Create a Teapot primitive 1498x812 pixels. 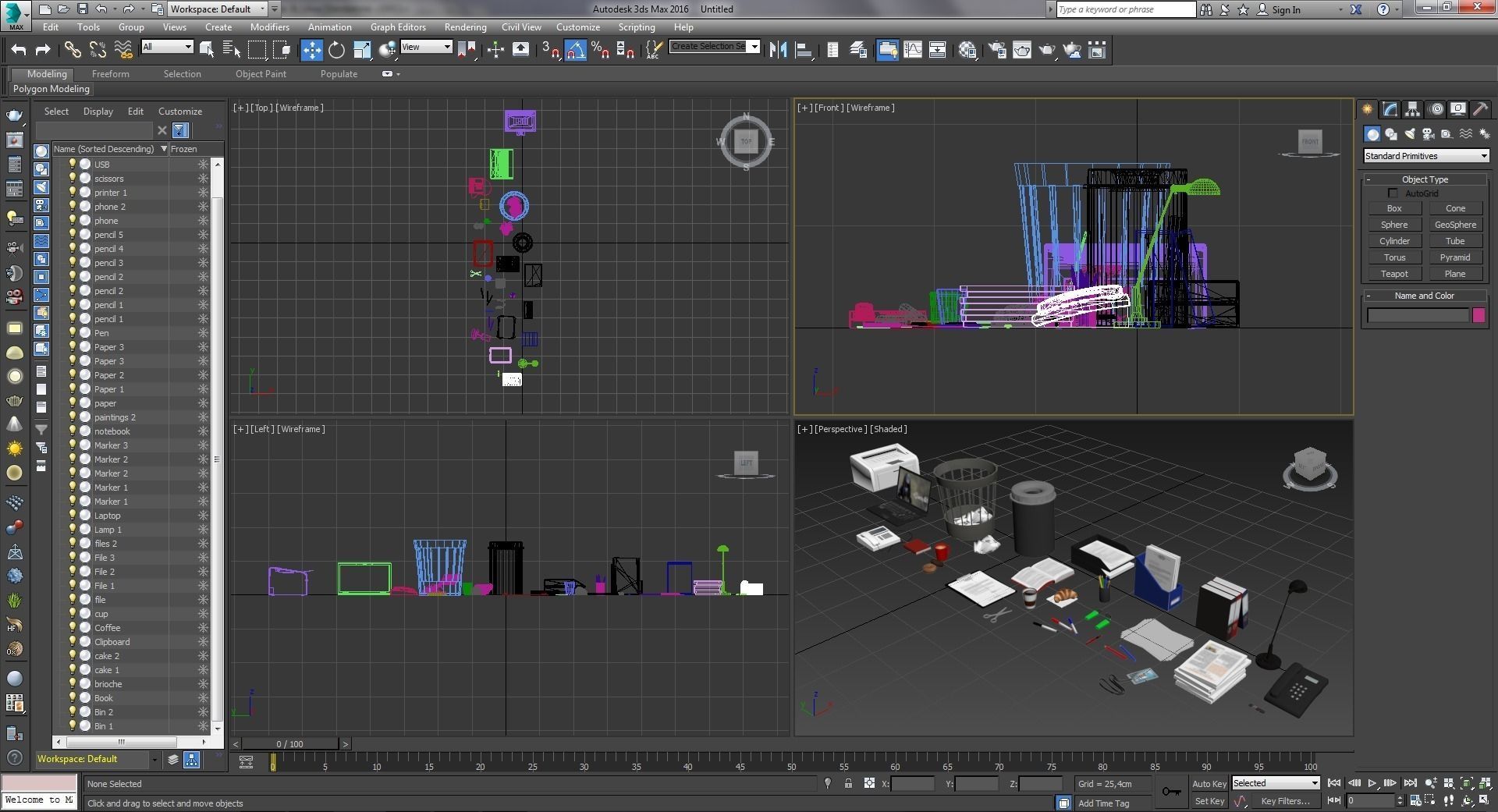pos(1394,274)
